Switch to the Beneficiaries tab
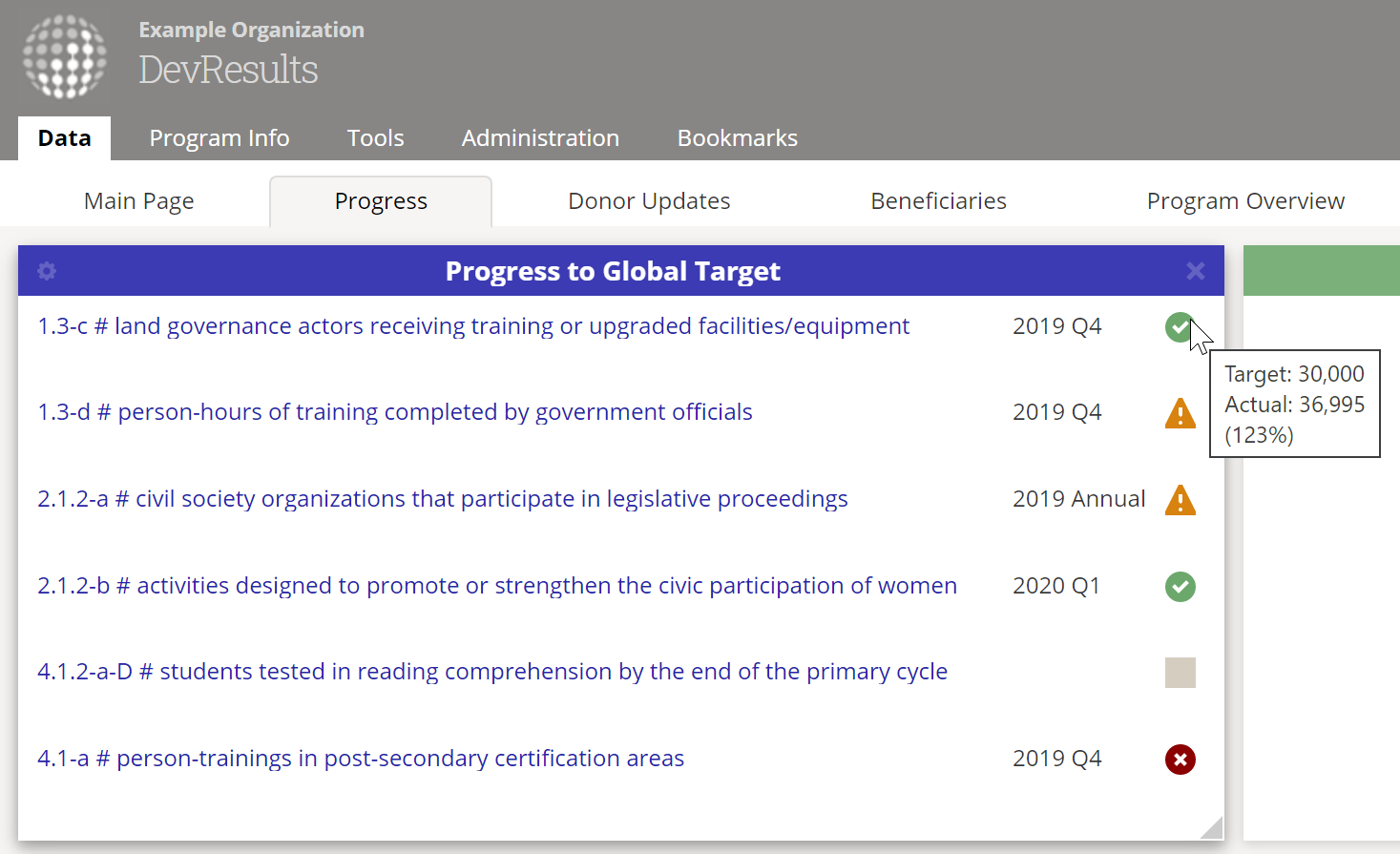The height and width of the screenshot is (854, 1400). click(x=938, y=201)
